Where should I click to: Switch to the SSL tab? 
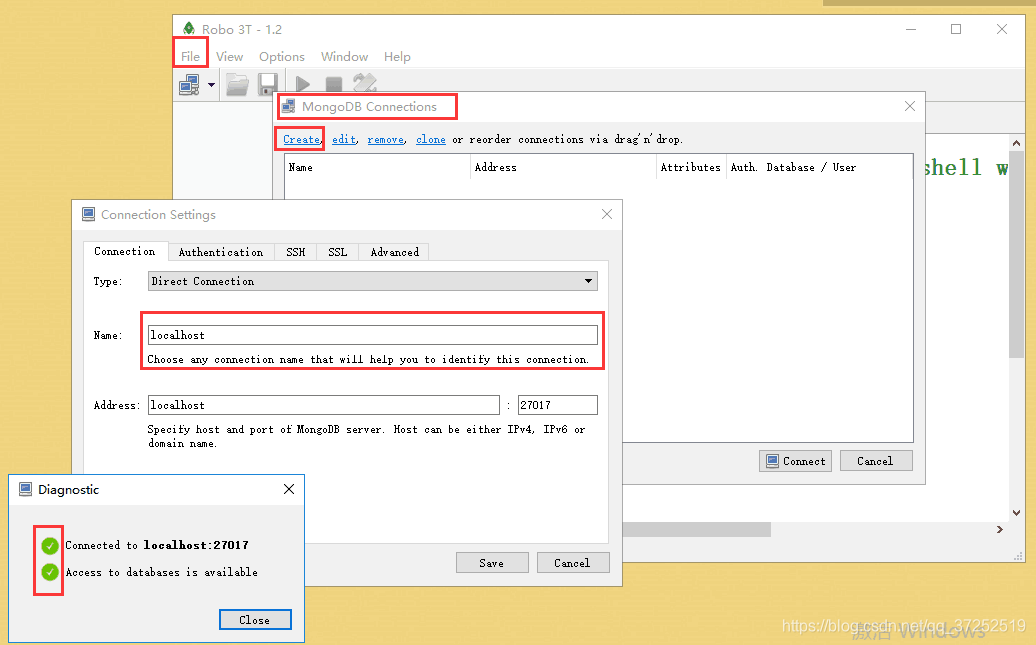coord(338,252)
